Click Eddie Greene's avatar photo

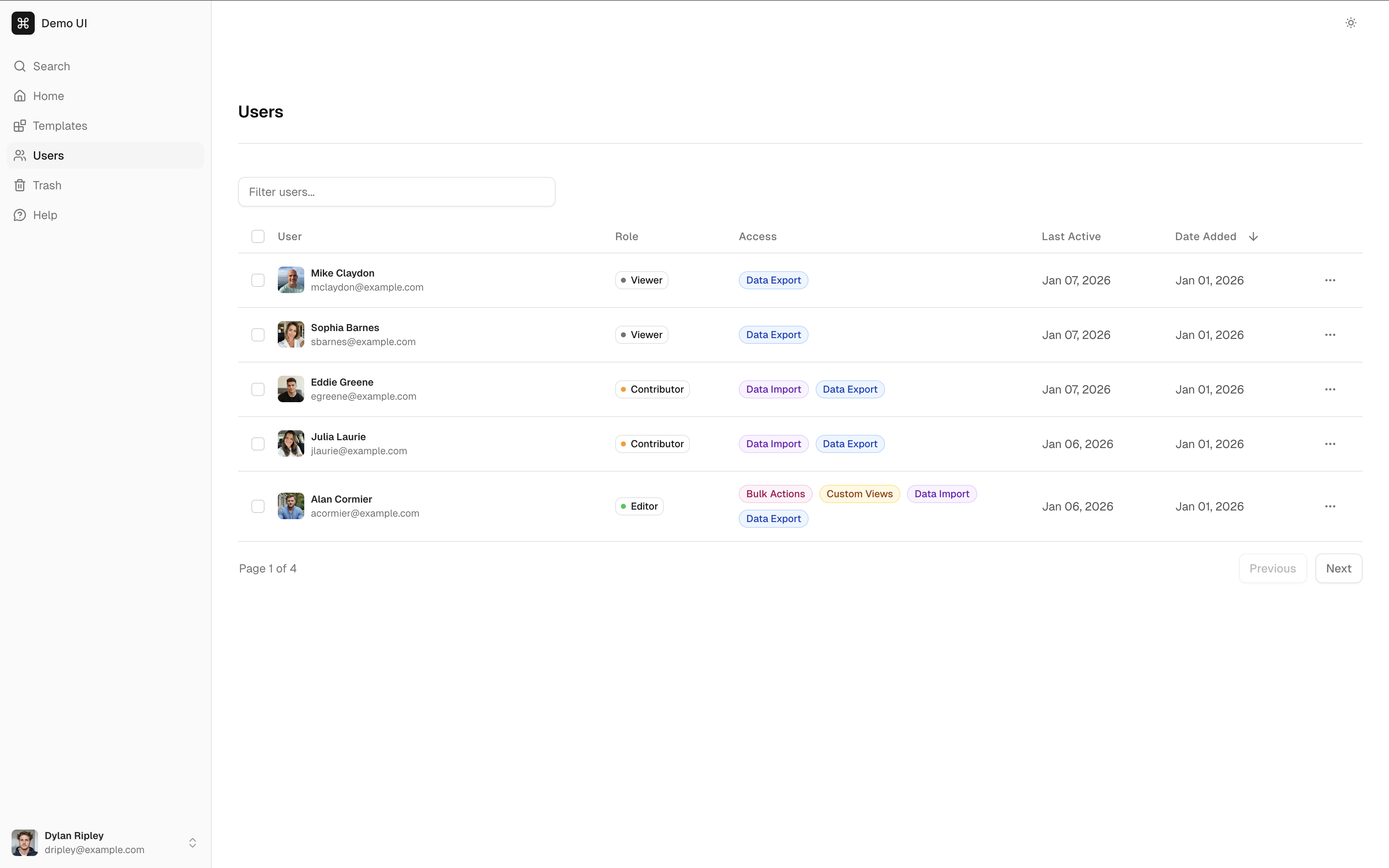pyautogui.click(x=291, y=389)
